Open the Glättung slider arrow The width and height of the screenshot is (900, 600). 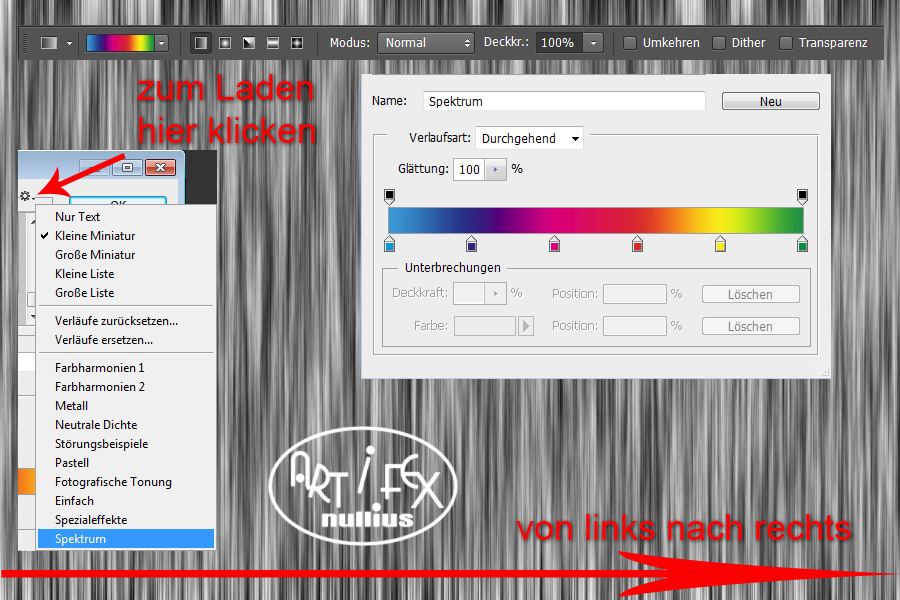(x=495, y=169)
